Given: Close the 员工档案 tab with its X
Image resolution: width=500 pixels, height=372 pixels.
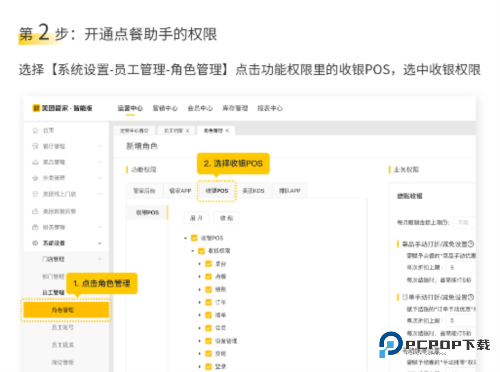Looking at the screenshot, I should click(187, 131).
